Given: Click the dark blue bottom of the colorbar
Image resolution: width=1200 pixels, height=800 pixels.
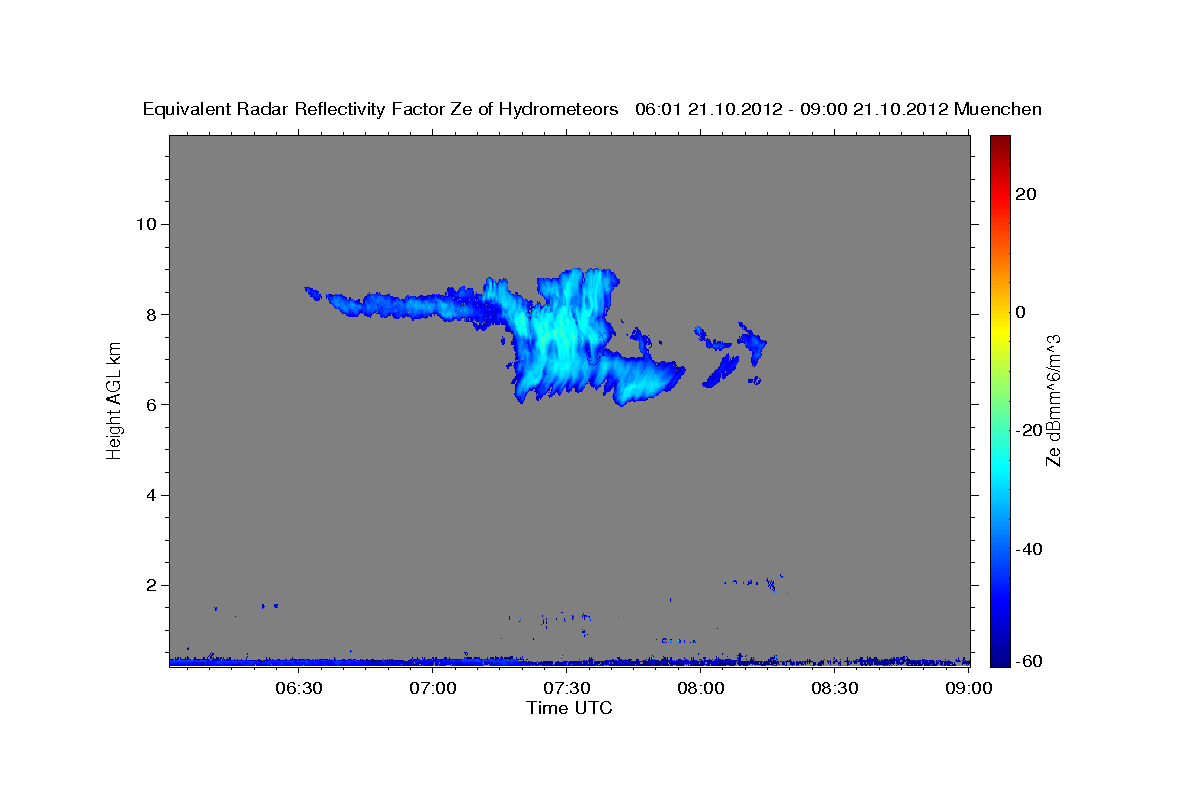Looking at the screenshot, I should pyautogui.click(x=1000, y=652).
